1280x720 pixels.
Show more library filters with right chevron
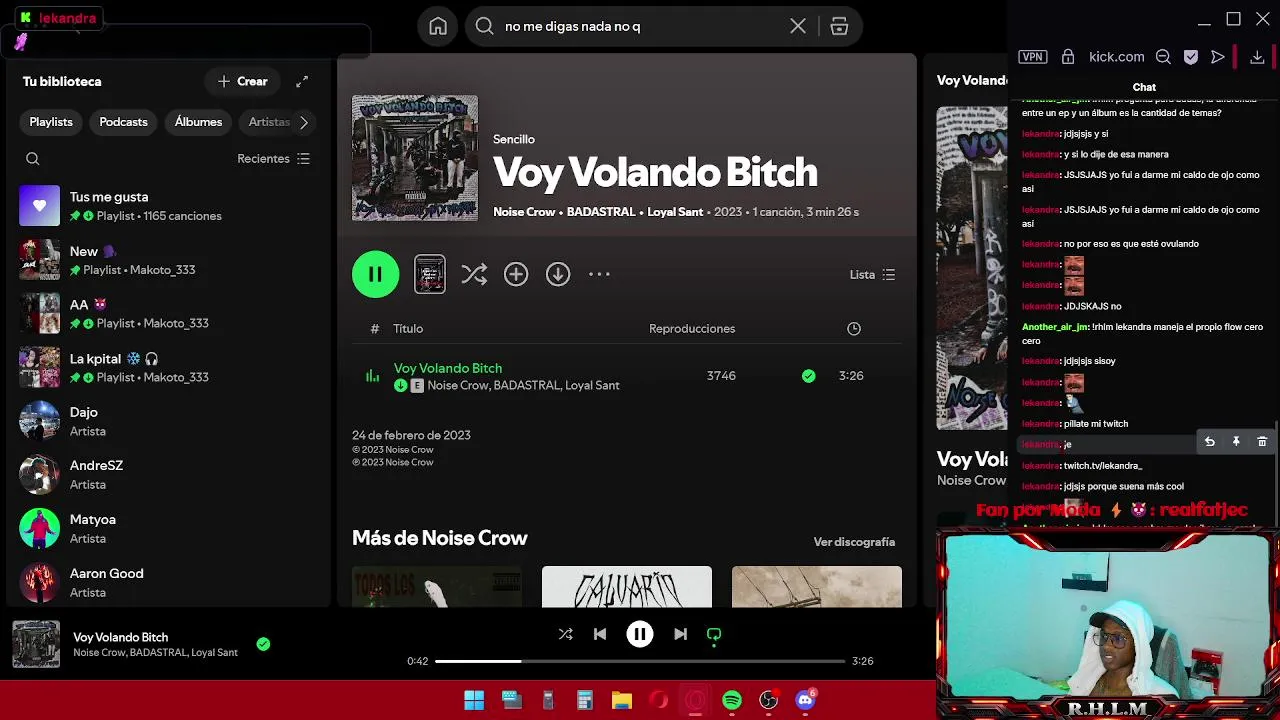tap(304, 122)
